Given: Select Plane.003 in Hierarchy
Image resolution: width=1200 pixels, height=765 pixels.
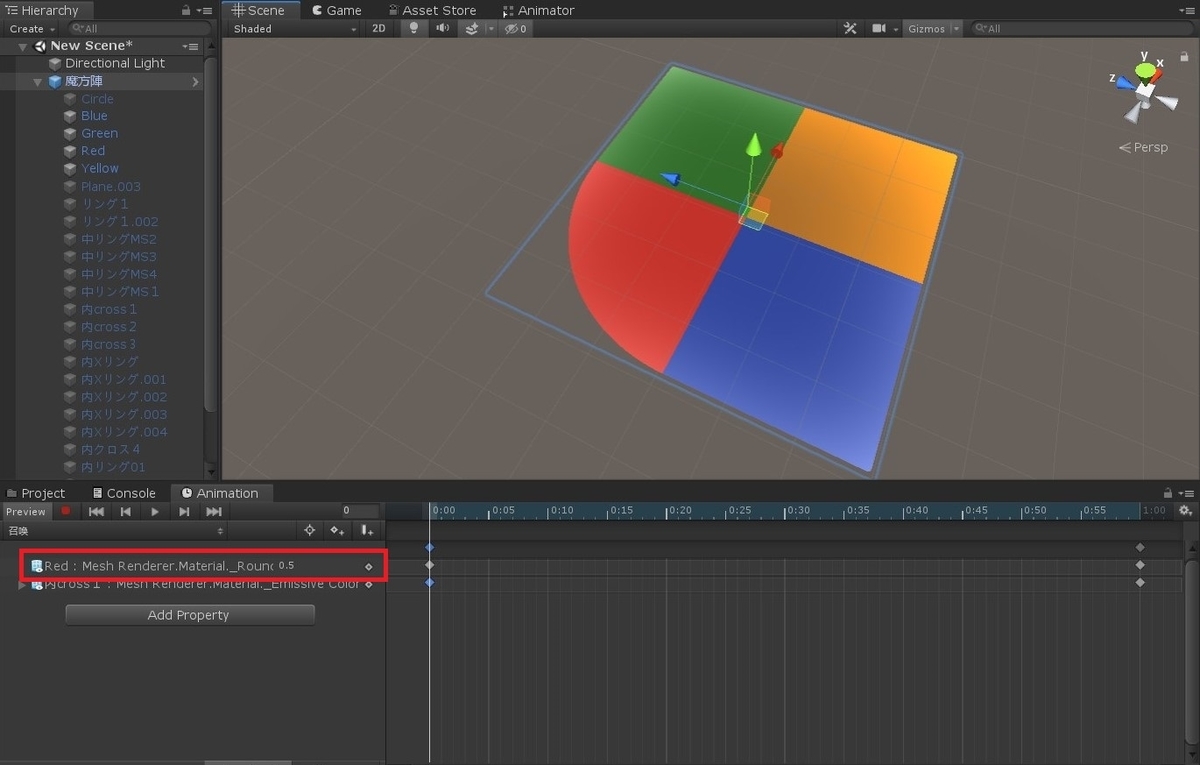Looking at the screenshot, I should [111, 186].
